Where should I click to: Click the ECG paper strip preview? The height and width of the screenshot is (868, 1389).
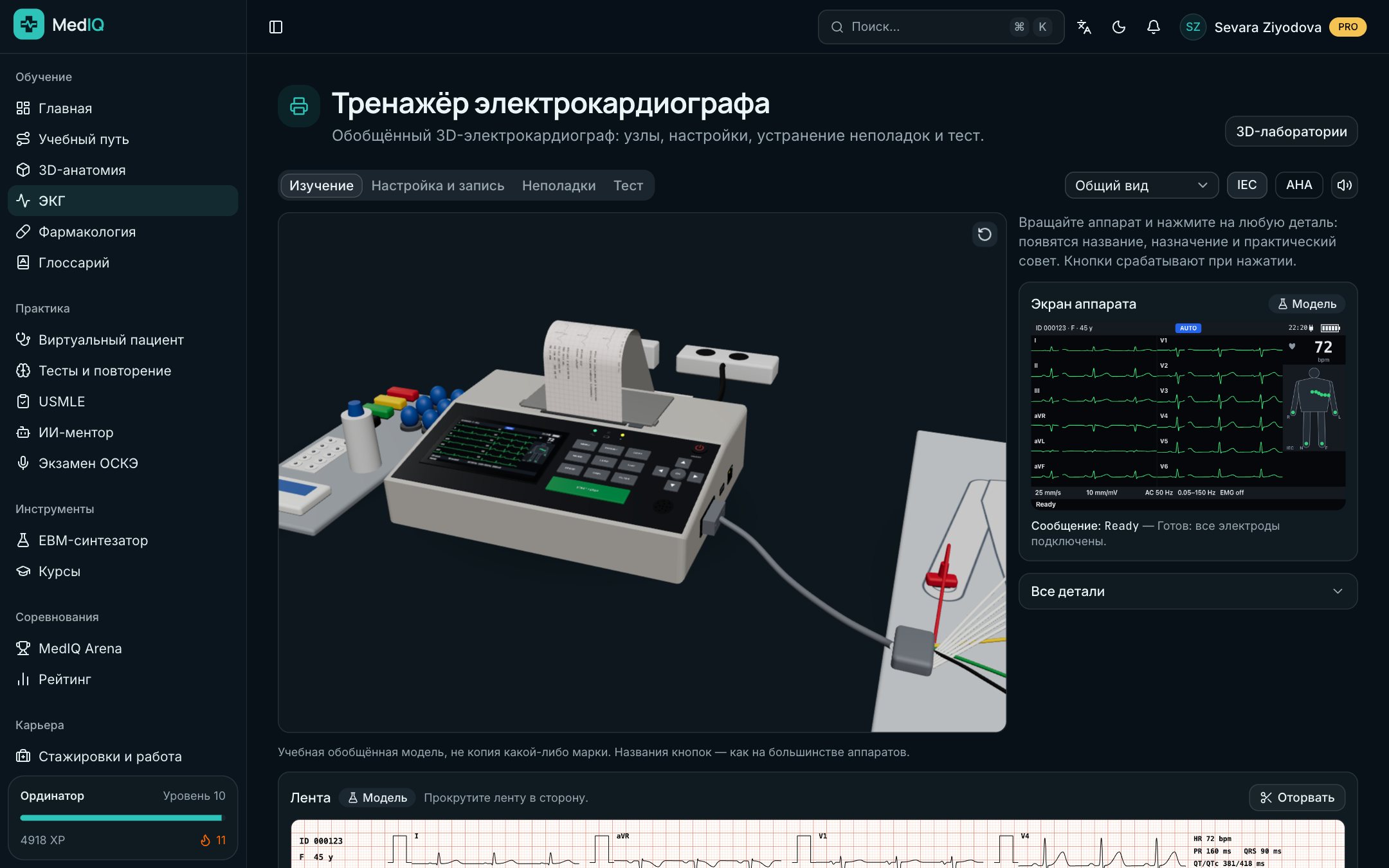tap(817, 844)
